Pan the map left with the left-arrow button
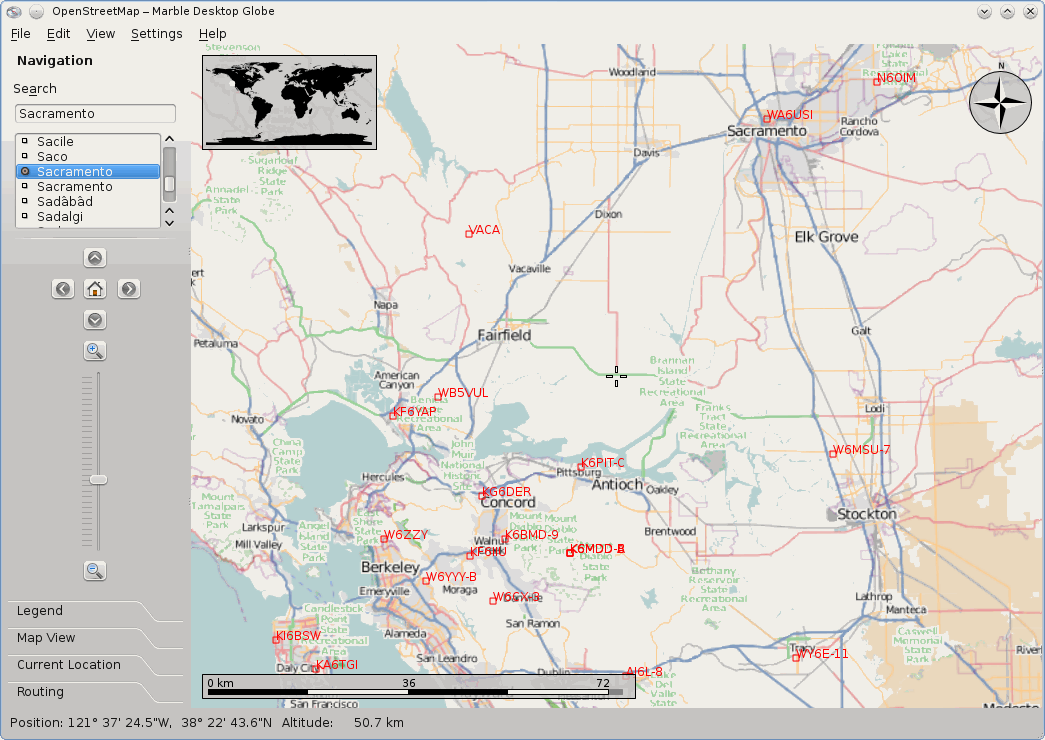This screenshot has width=1045, height=740. click(63, 289)
